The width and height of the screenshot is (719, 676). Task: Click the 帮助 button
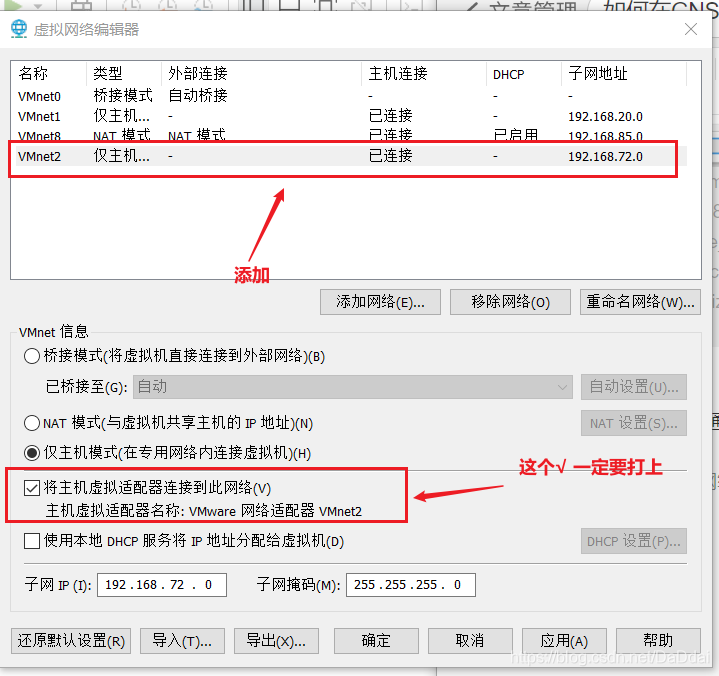click(x=658, y=641)
